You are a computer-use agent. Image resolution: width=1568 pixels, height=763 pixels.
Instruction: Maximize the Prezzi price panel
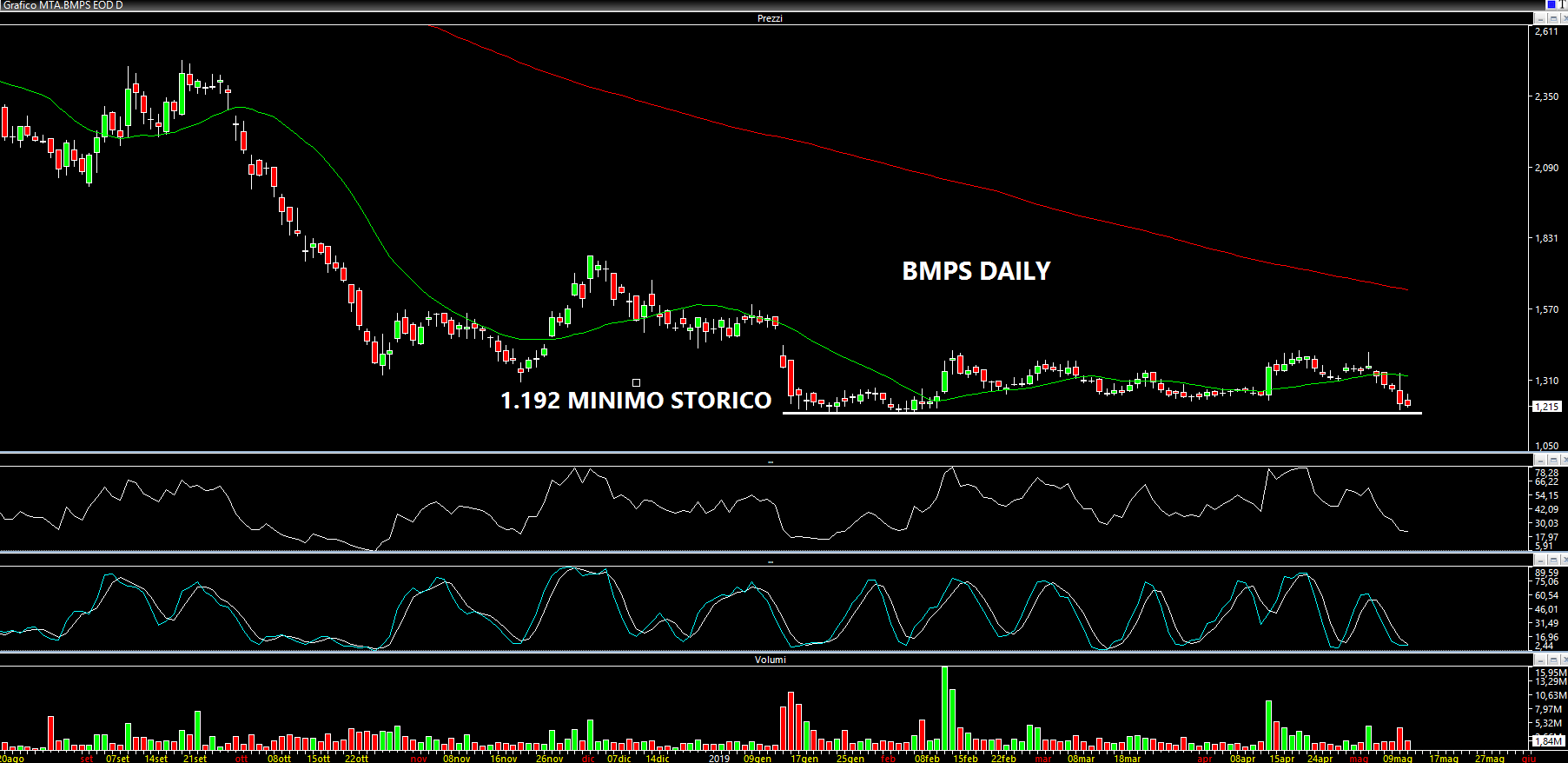1553,18
